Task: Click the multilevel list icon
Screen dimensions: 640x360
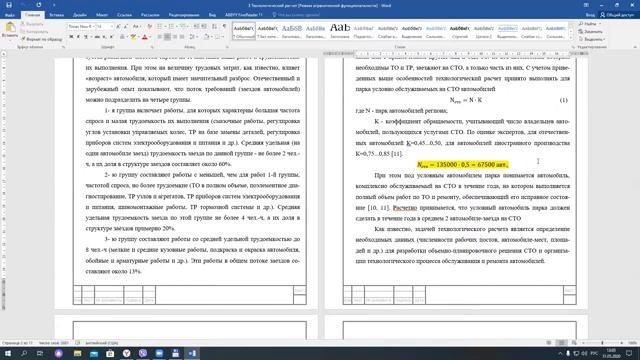Action: (x=183, y=27)
